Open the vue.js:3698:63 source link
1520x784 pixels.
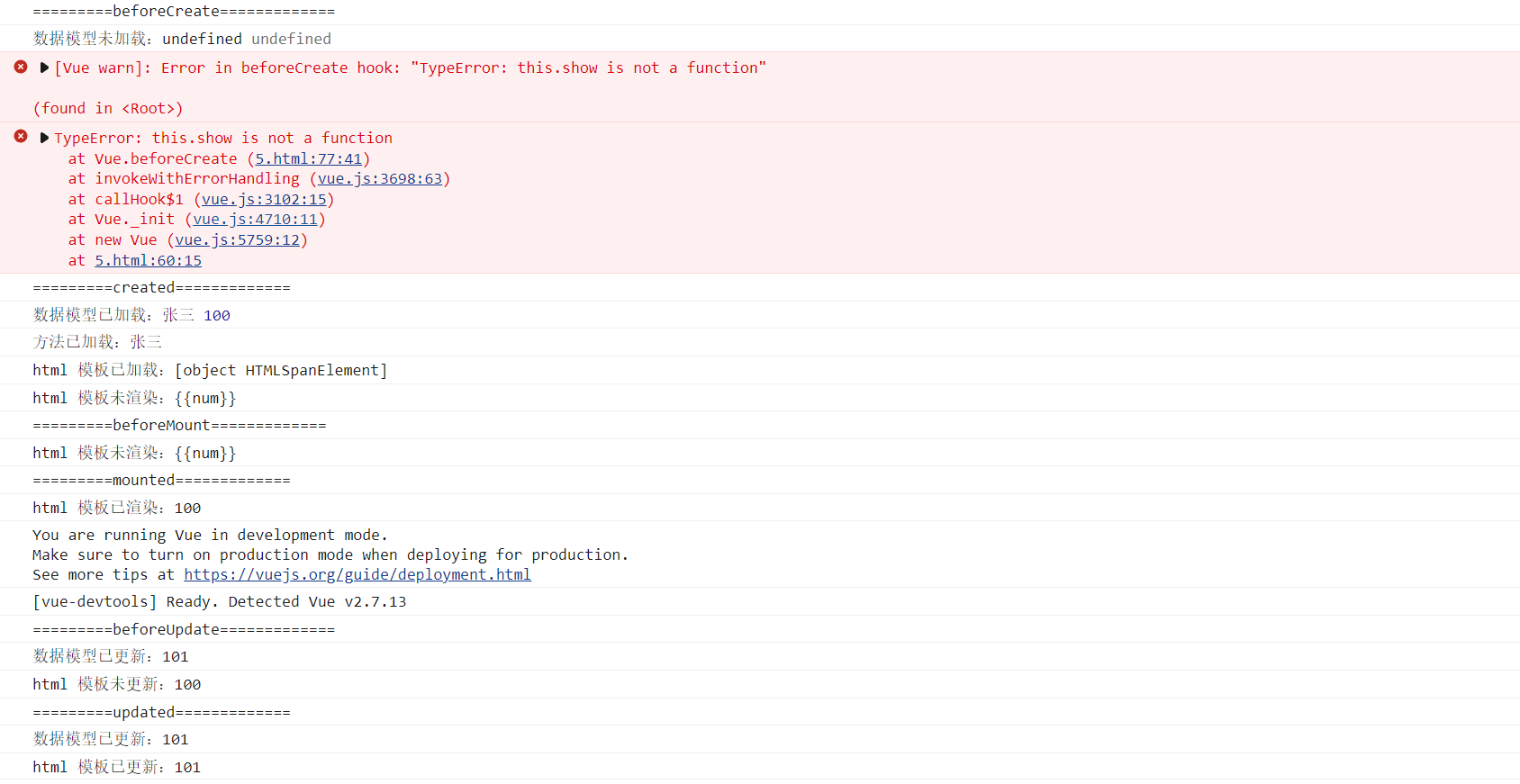point(380,178)
